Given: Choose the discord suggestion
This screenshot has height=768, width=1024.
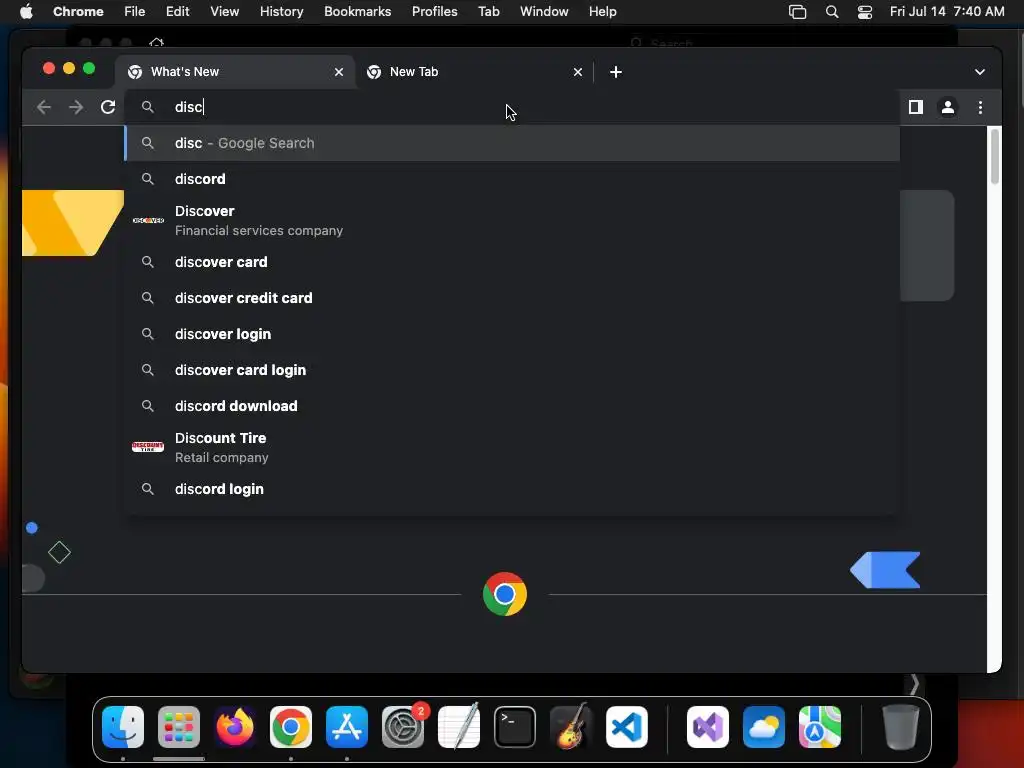Looking at the screenshot, I should [511, 179].
